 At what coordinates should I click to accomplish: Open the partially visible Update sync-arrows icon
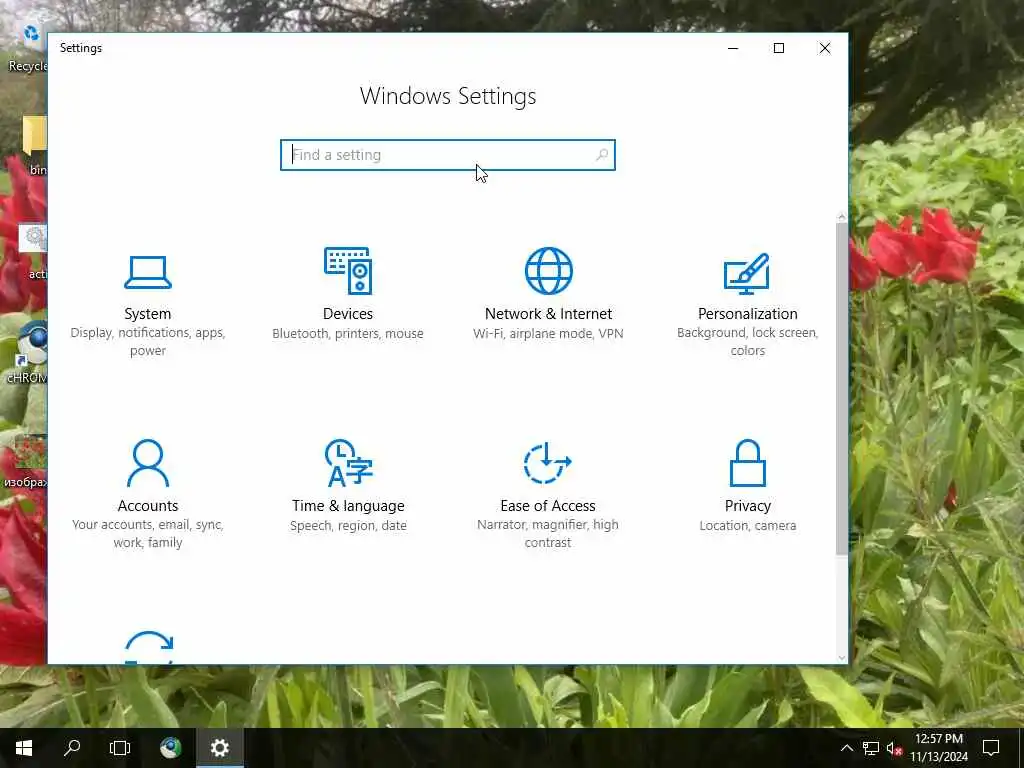coord(149,647)
